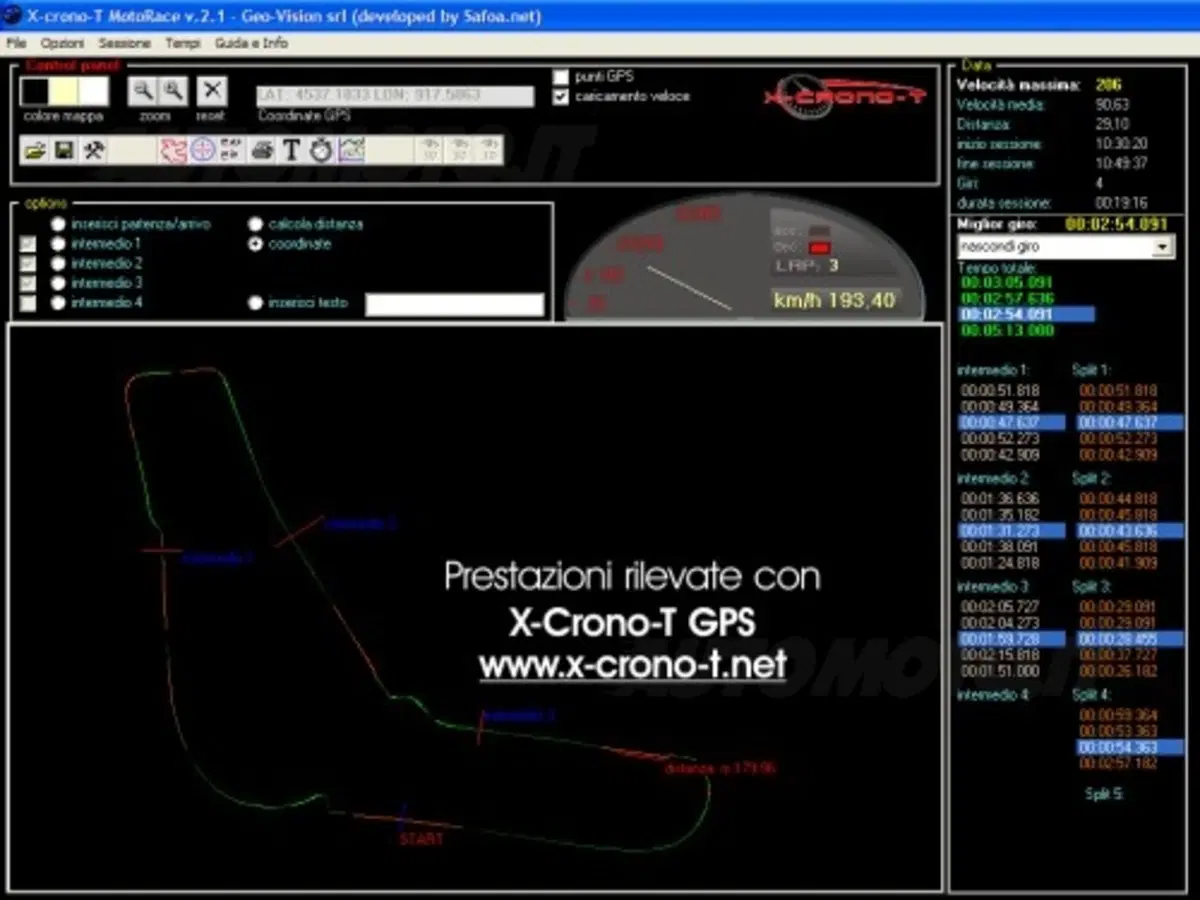Select lap time 00:03:05.091 under Tempo totale
This screenshot has height=900, width=1200.
pyautogui.click(x=1007, y=283)
